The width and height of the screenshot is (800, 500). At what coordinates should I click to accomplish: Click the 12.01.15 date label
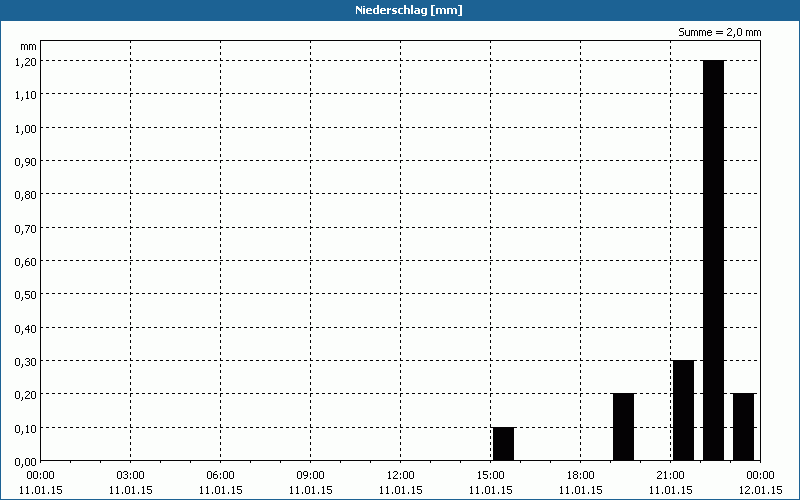pyautogui.click(x=760, y=490)
